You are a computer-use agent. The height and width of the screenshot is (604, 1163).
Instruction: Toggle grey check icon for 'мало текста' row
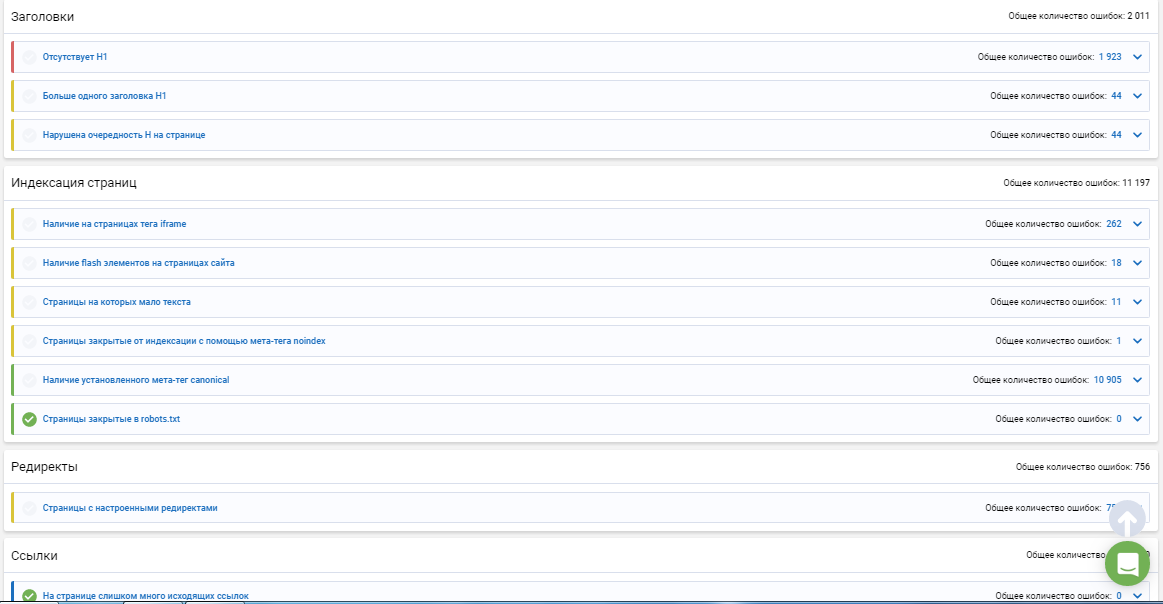(x=29, y=302)
